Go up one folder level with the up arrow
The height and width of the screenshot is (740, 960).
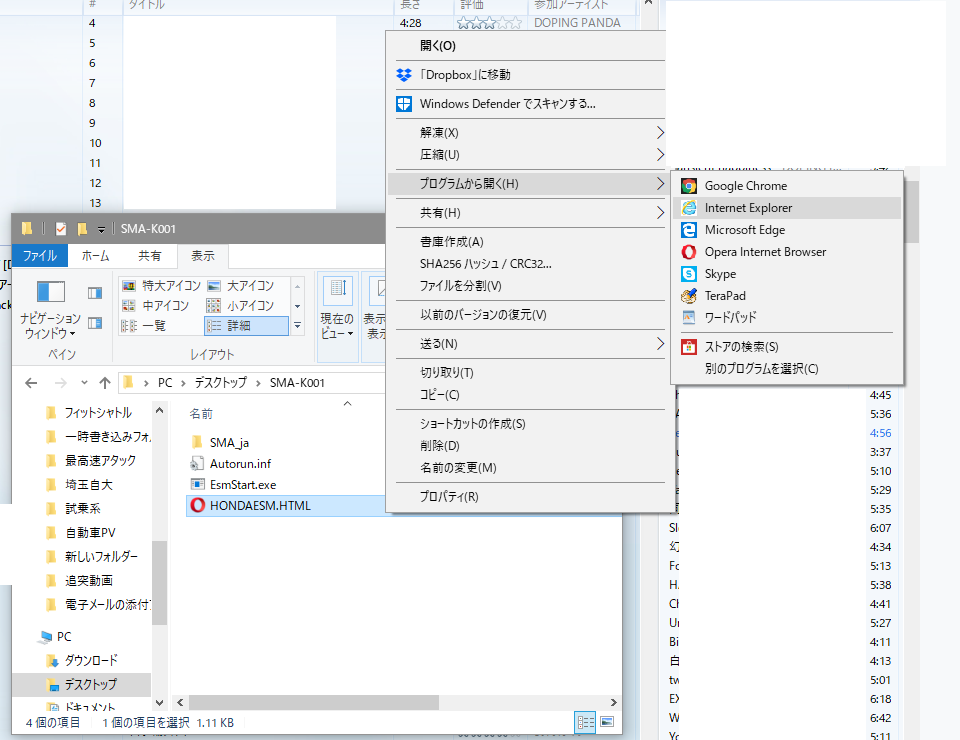[x=105, y=383]
